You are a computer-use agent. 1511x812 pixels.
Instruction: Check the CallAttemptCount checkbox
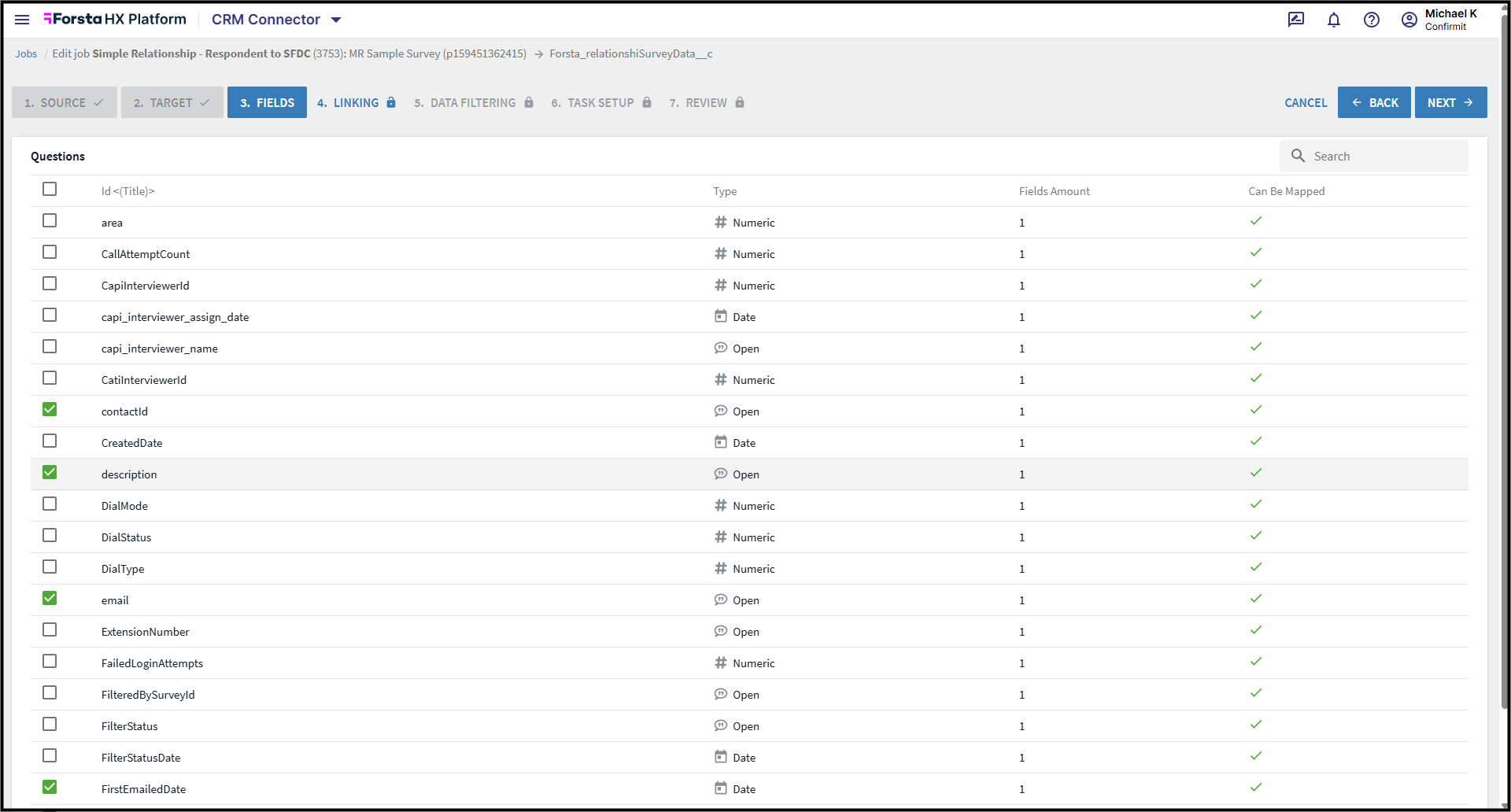pos(50,252)
